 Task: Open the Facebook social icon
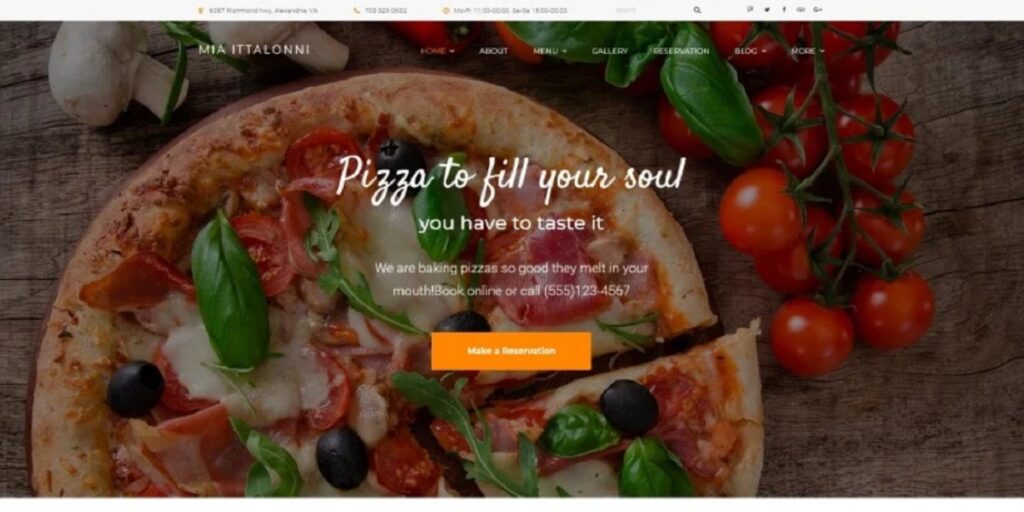(784, 10)
